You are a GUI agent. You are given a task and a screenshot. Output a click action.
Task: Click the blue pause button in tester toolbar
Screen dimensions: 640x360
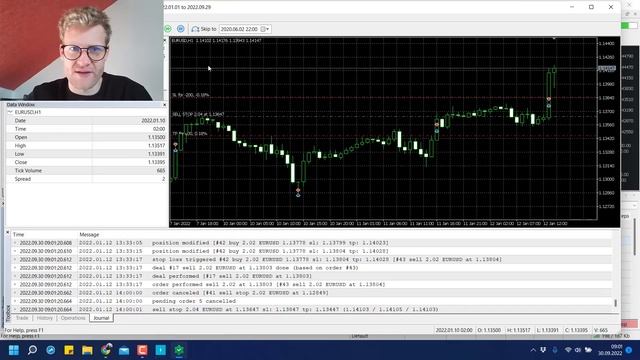[180, 29]
